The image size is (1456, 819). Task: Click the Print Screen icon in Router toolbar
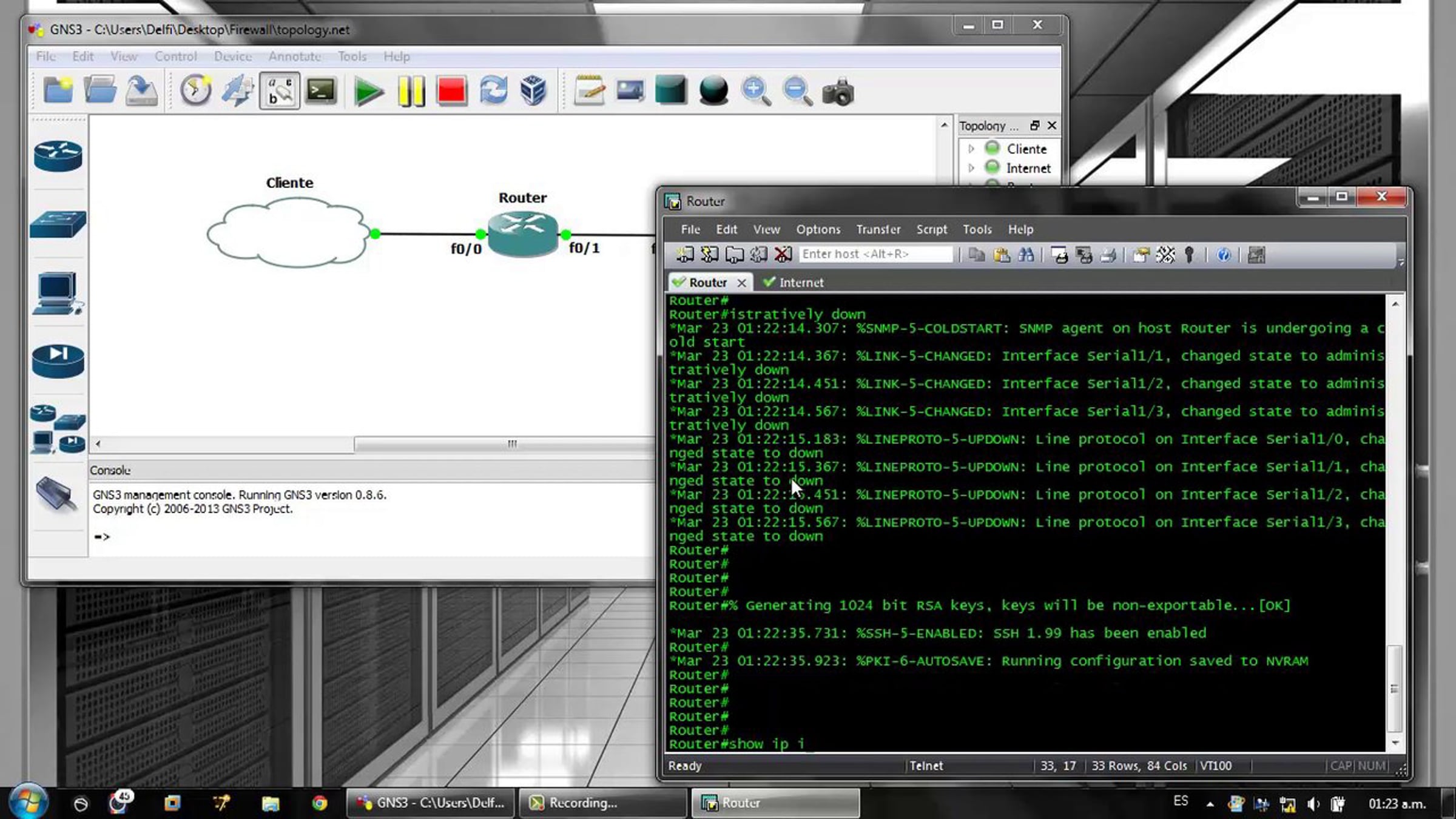click(x=1059, y=255)
